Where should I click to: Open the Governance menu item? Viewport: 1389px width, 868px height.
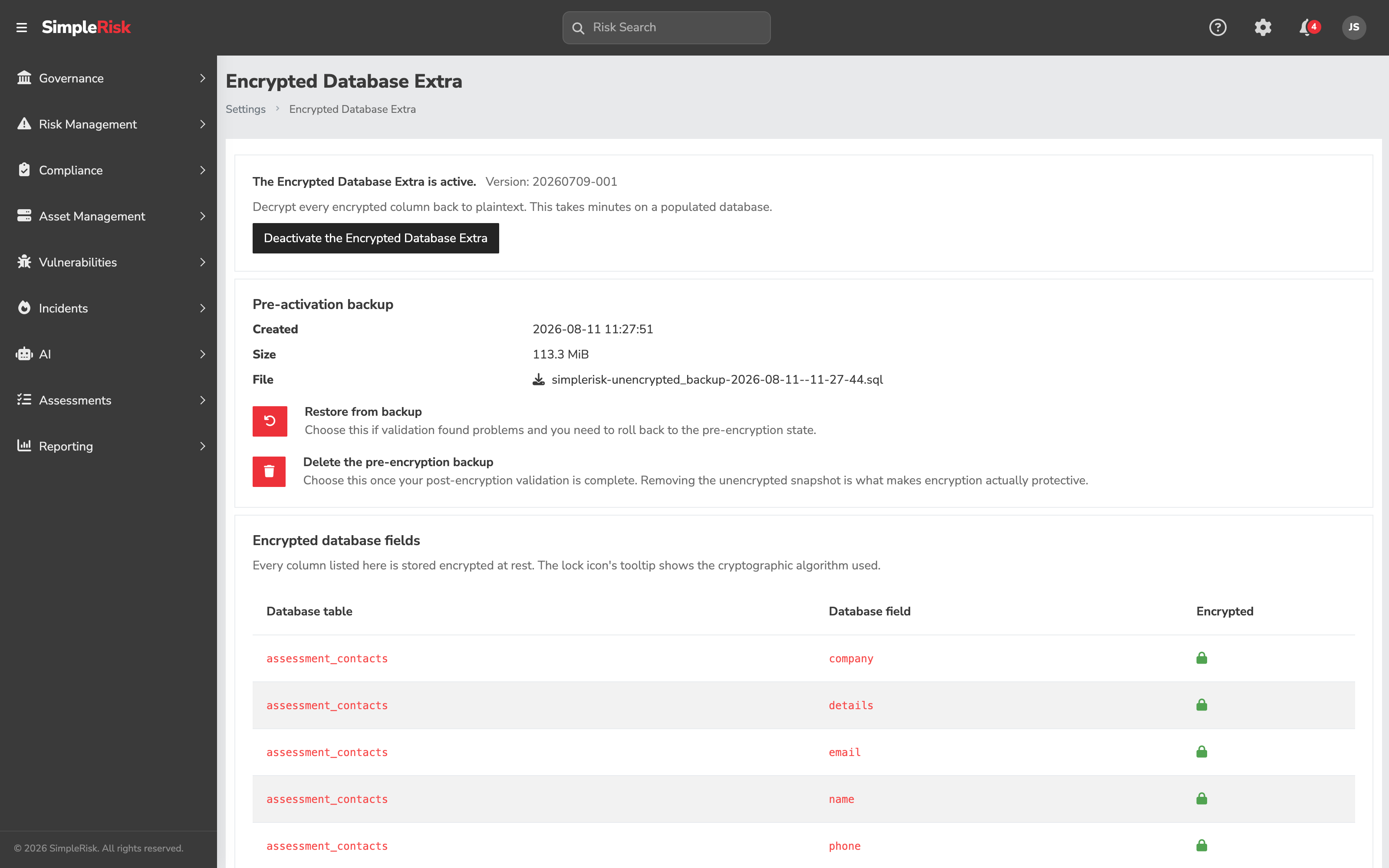tap(109, 78)
